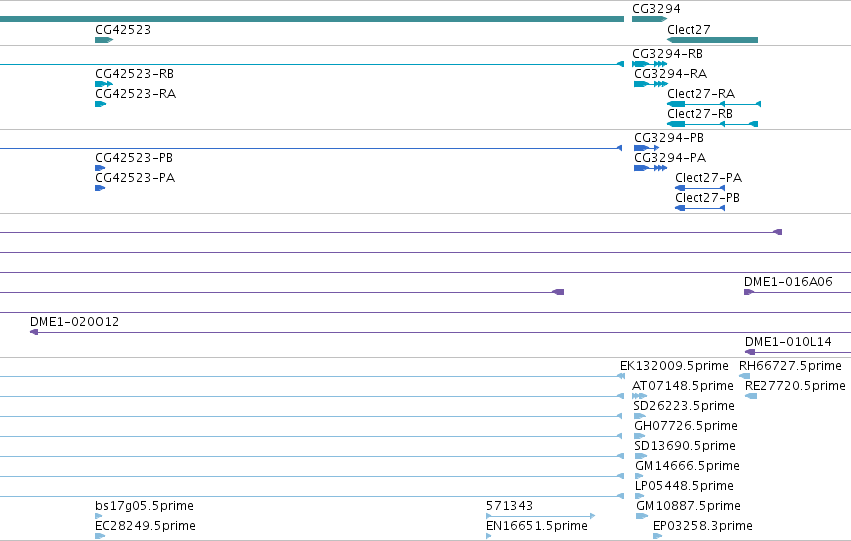Select the CG42523-PA protein feature

(100, 188)
